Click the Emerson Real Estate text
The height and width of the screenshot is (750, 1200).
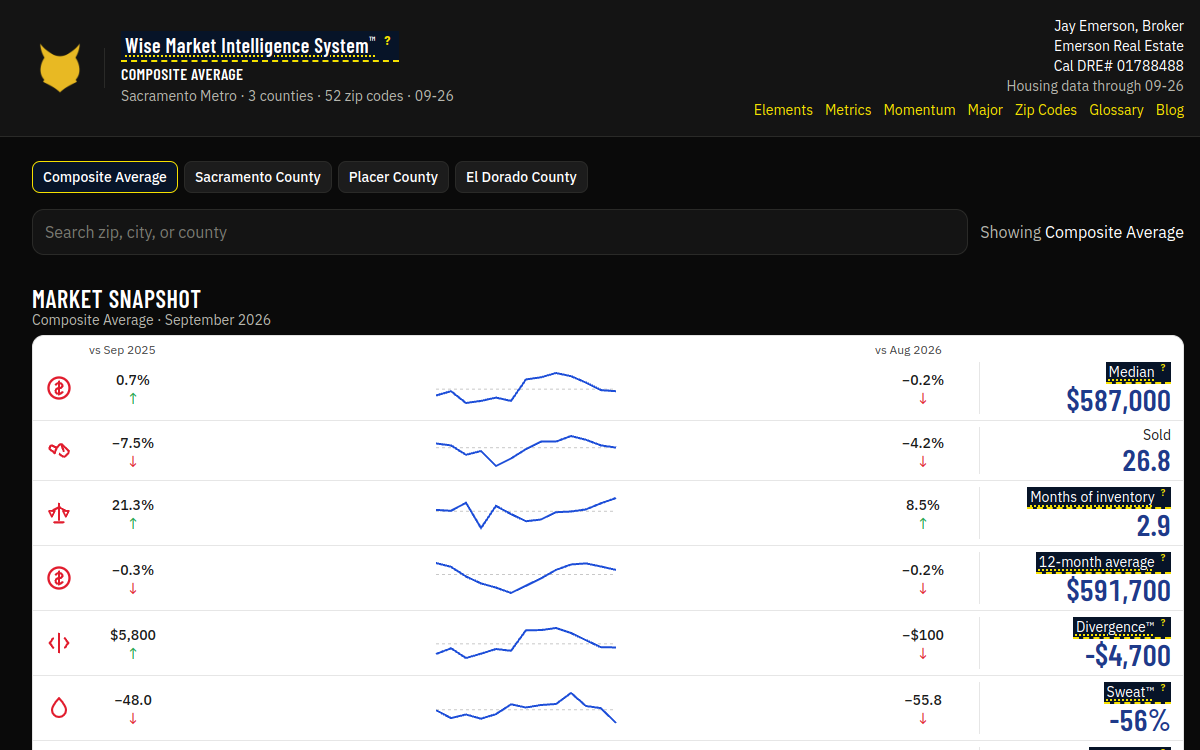pyautogui.click(x=1119, y=46)
